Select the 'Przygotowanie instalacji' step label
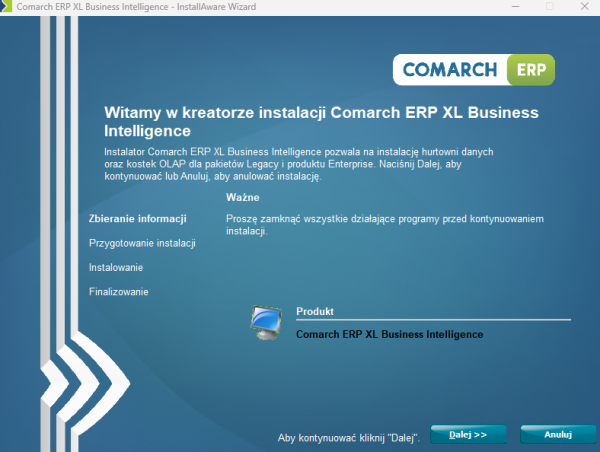Image resolution: width=600 pixels, height=452 pixels. coord(142,243)
